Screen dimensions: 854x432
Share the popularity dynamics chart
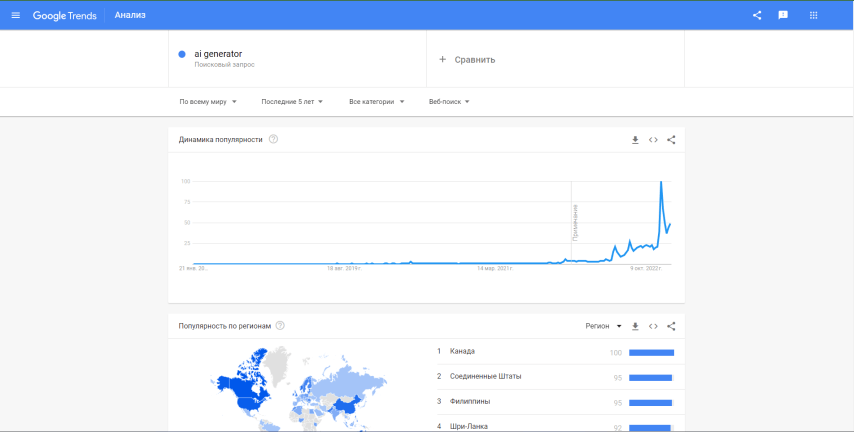coord(671,140)
